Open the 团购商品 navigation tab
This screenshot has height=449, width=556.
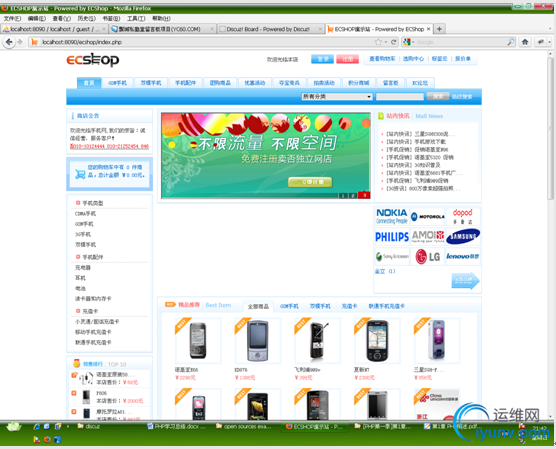[220, 83]
